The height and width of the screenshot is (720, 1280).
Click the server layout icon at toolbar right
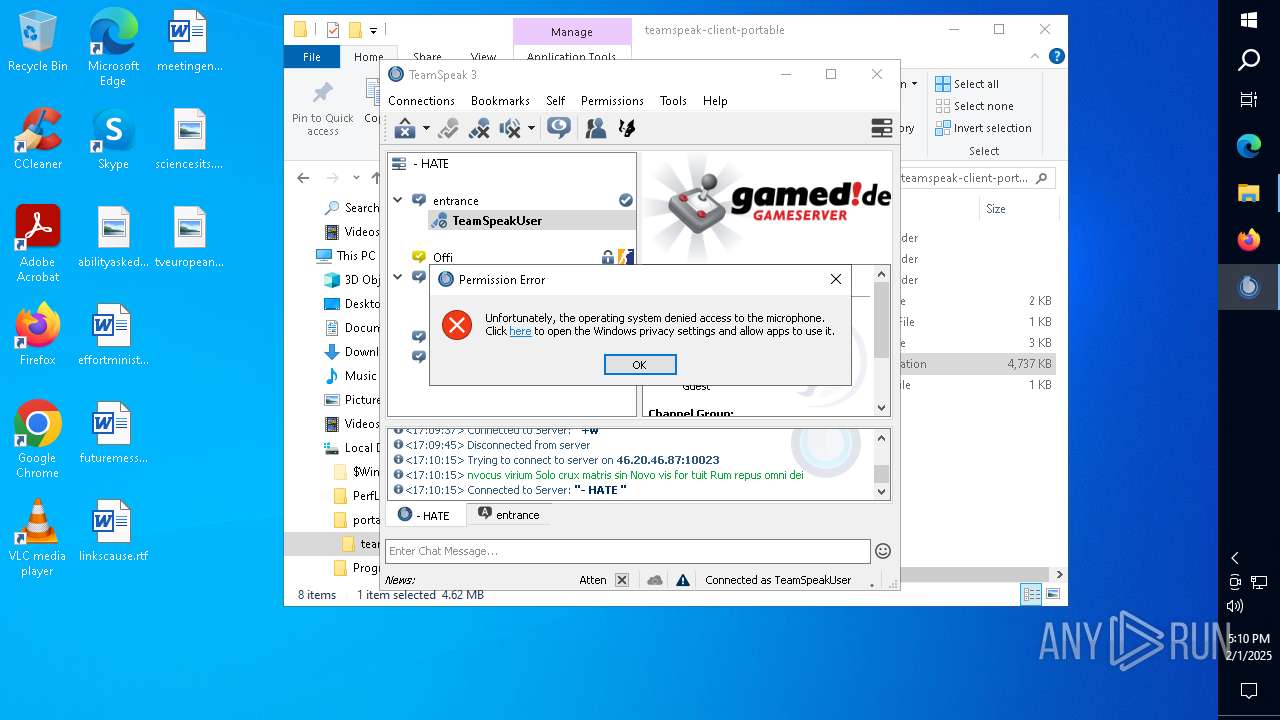click(881, 128)
